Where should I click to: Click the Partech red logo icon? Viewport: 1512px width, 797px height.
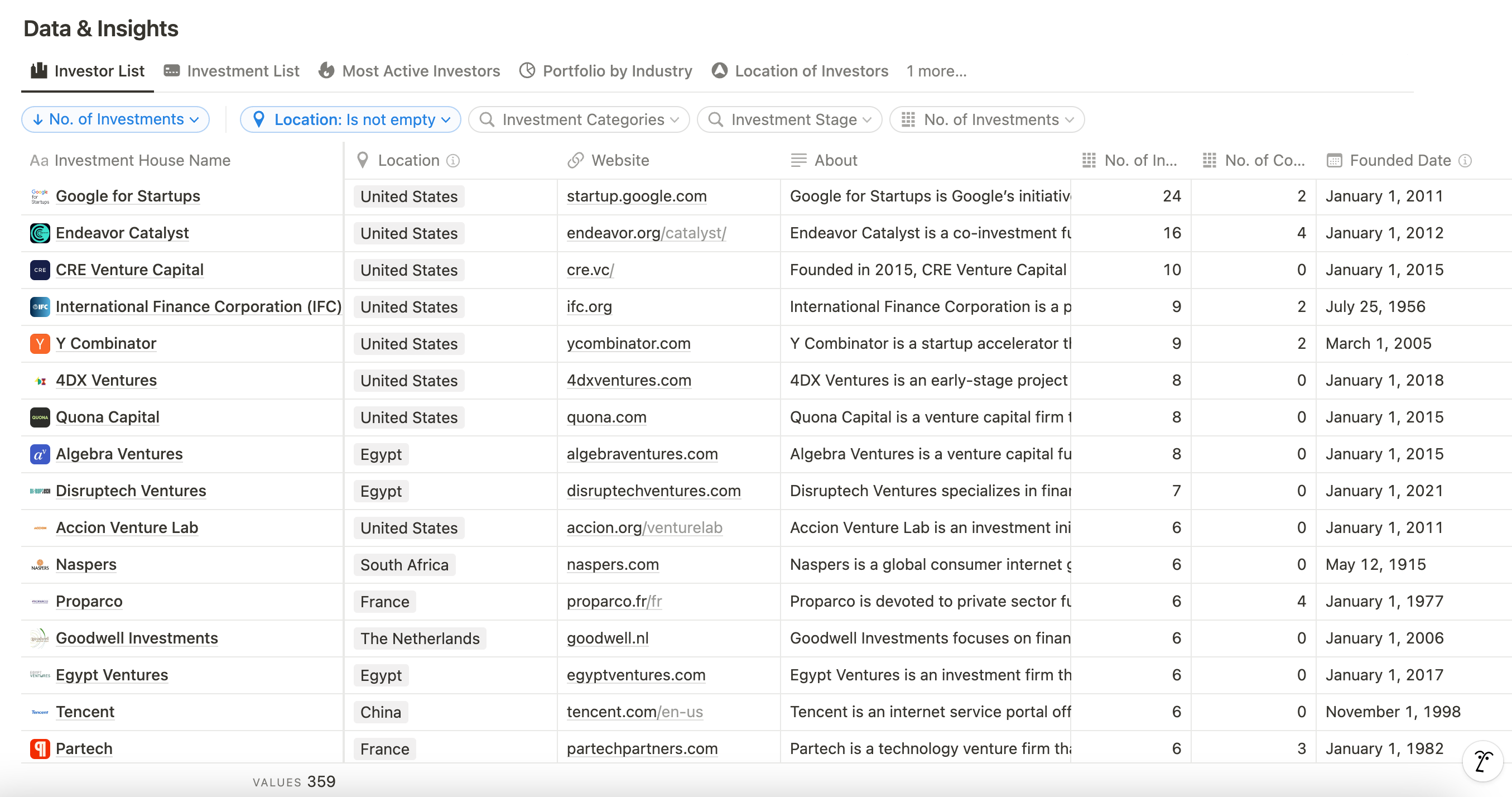pos(40,749)
